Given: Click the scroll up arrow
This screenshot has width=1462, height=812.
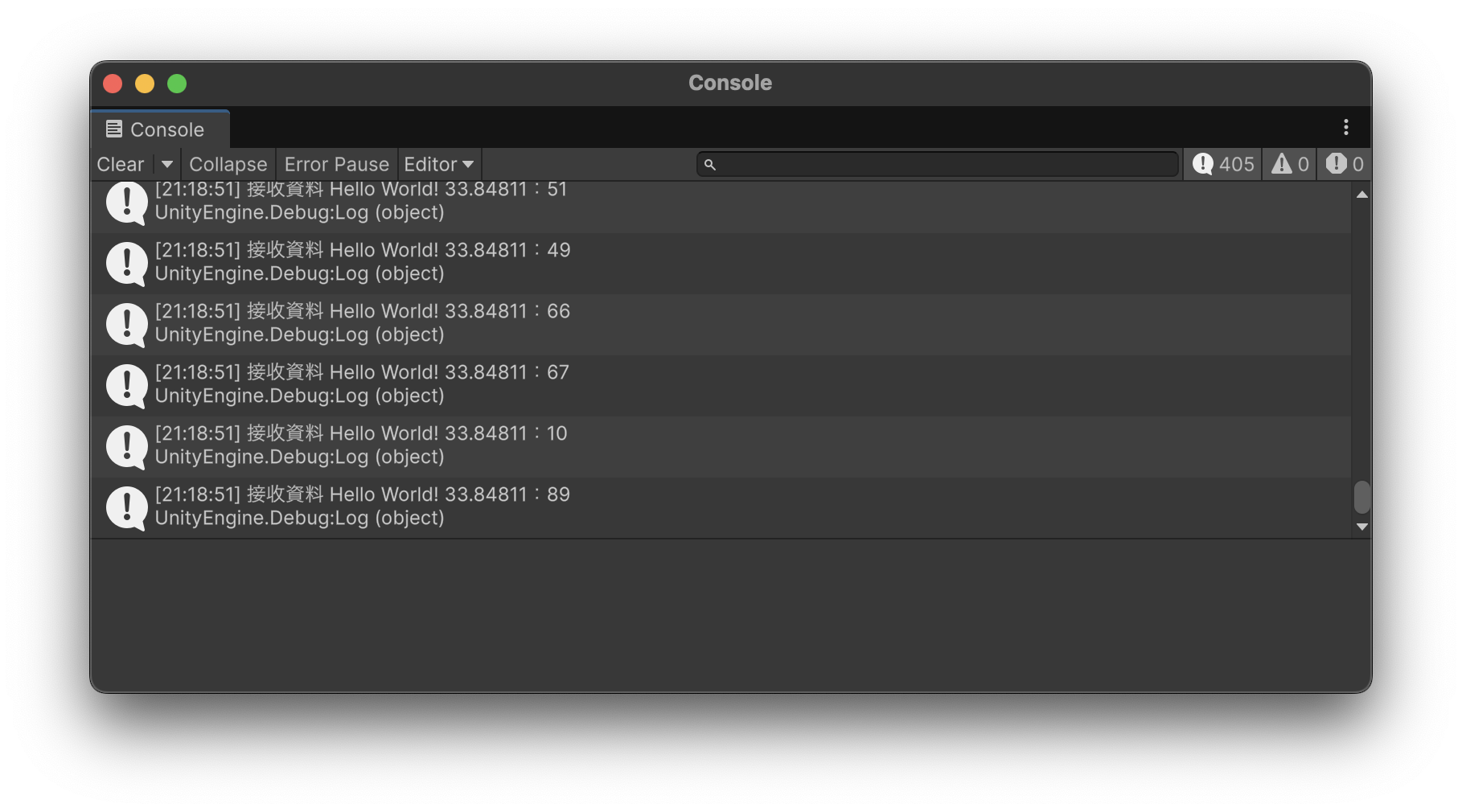Looking at the screenshot, I should coord(1361,195).
